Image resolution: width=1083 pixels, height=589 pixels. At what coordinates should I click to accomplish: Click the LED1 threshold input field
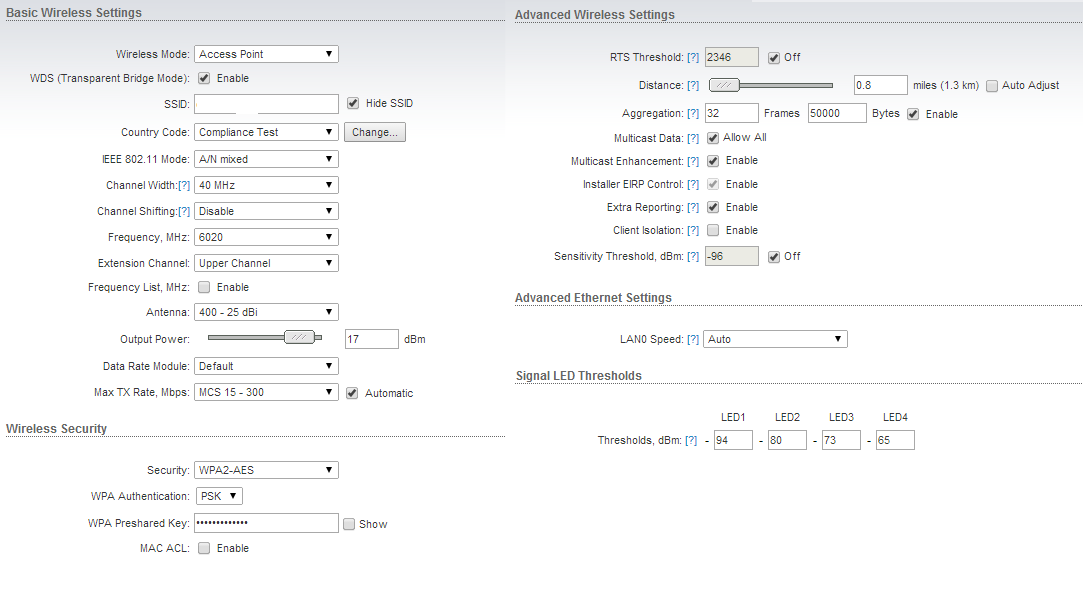coord(733,440)
